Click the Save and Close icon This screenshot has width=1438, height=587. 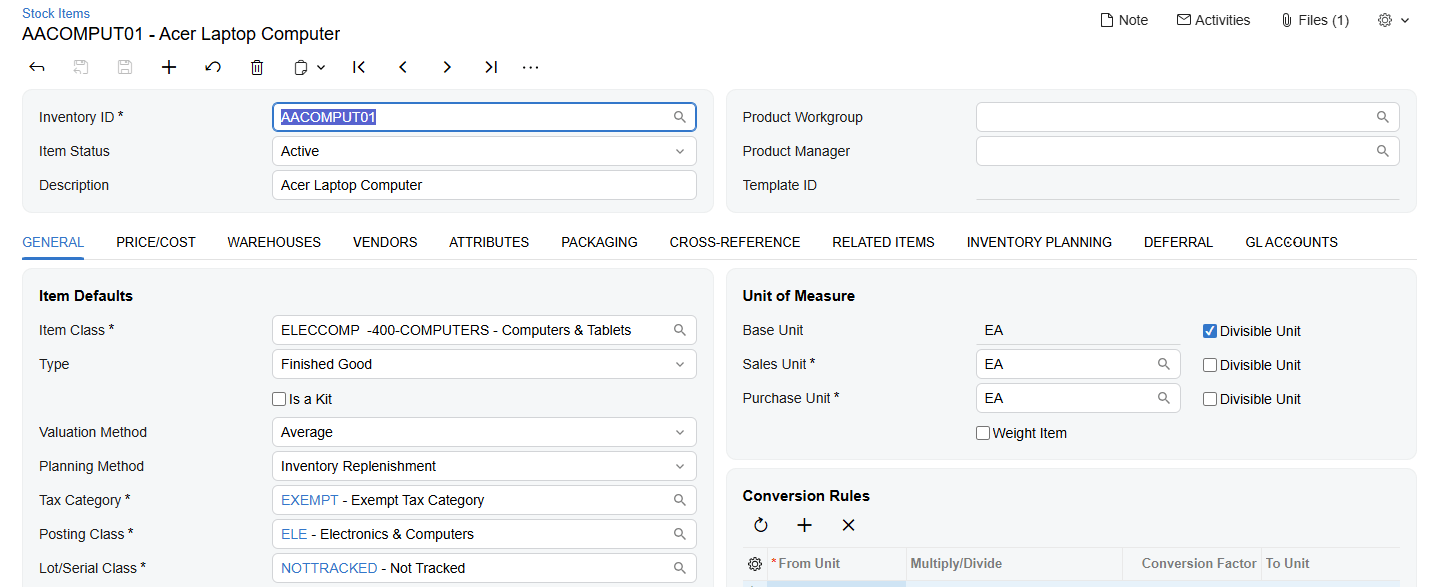[x=81, y=67]
